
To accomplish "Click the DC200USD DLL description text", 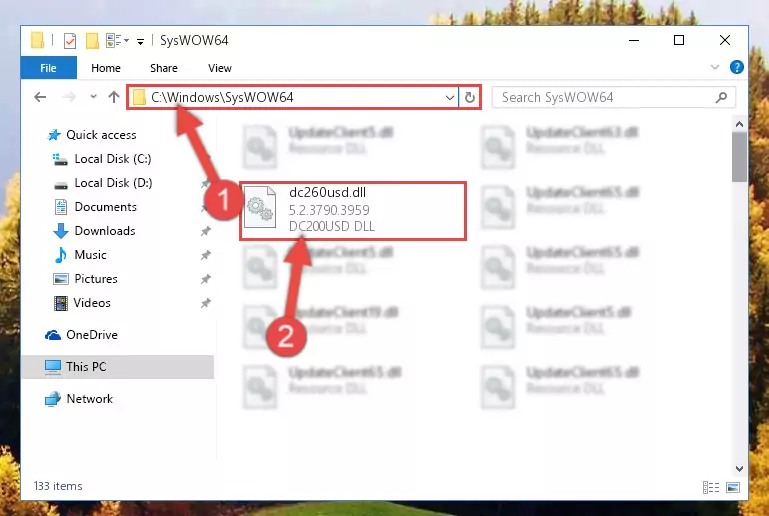I will coord(332,227).
